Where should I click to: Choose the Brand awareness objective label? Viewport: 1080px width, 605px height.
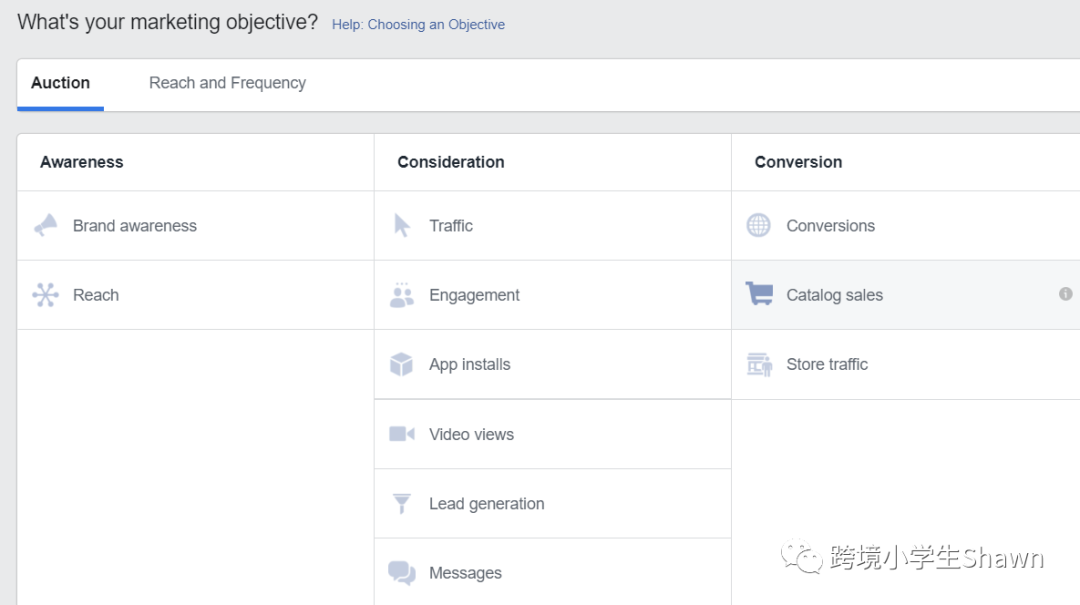coord(135,226)
